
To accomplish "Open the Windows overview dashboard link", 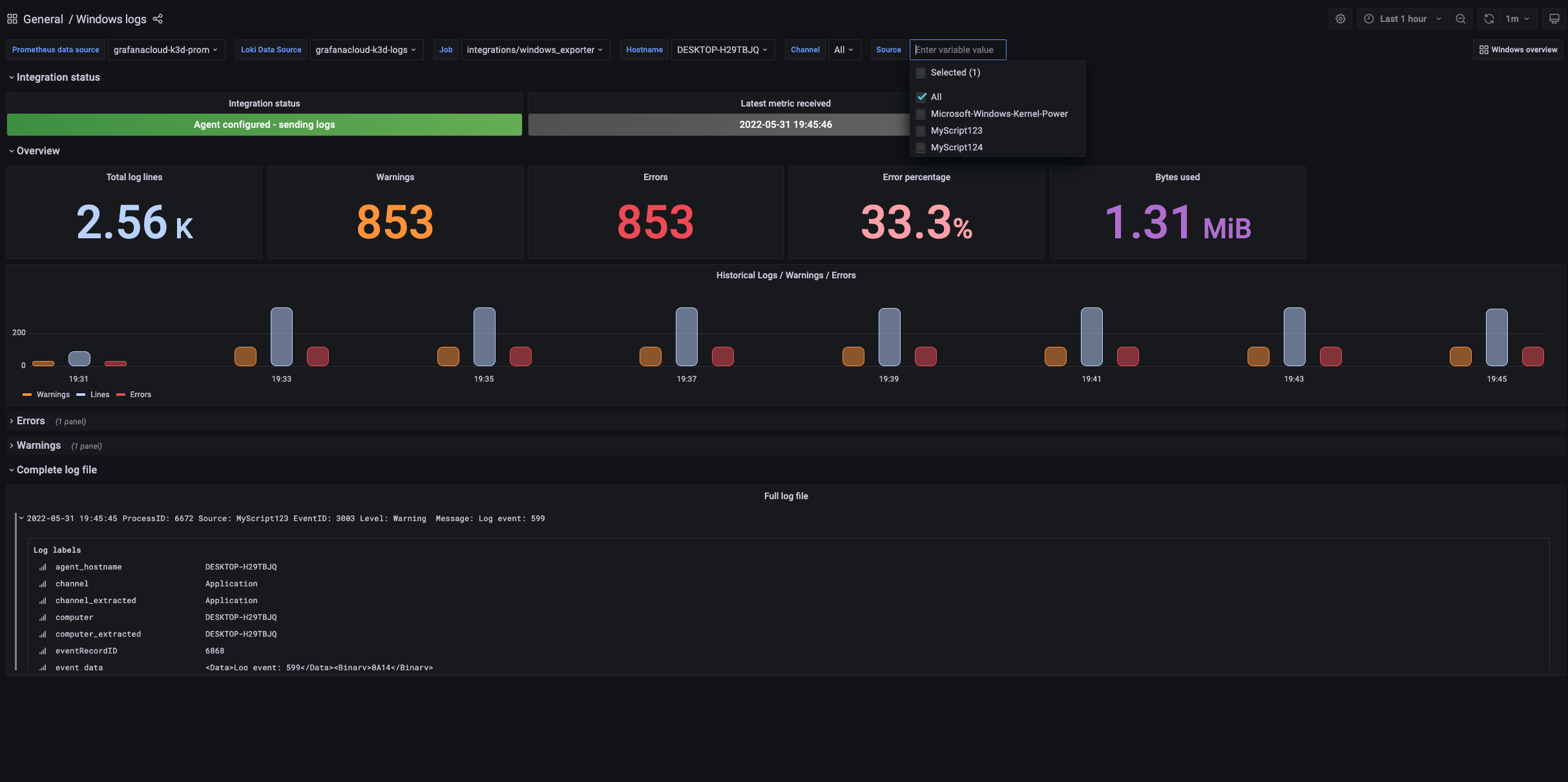I will tap(1518, 50).
